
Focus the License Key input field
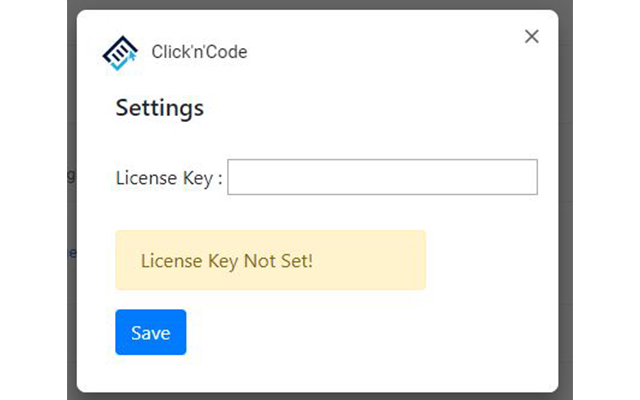(382, 177)
